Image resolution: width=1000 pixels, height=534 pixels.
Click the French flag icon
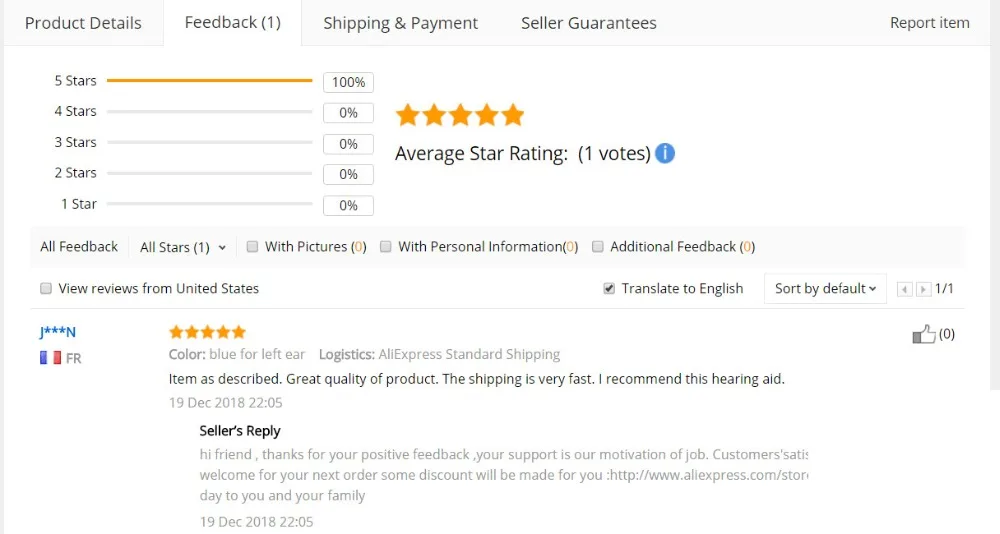[x=50, y=358]
